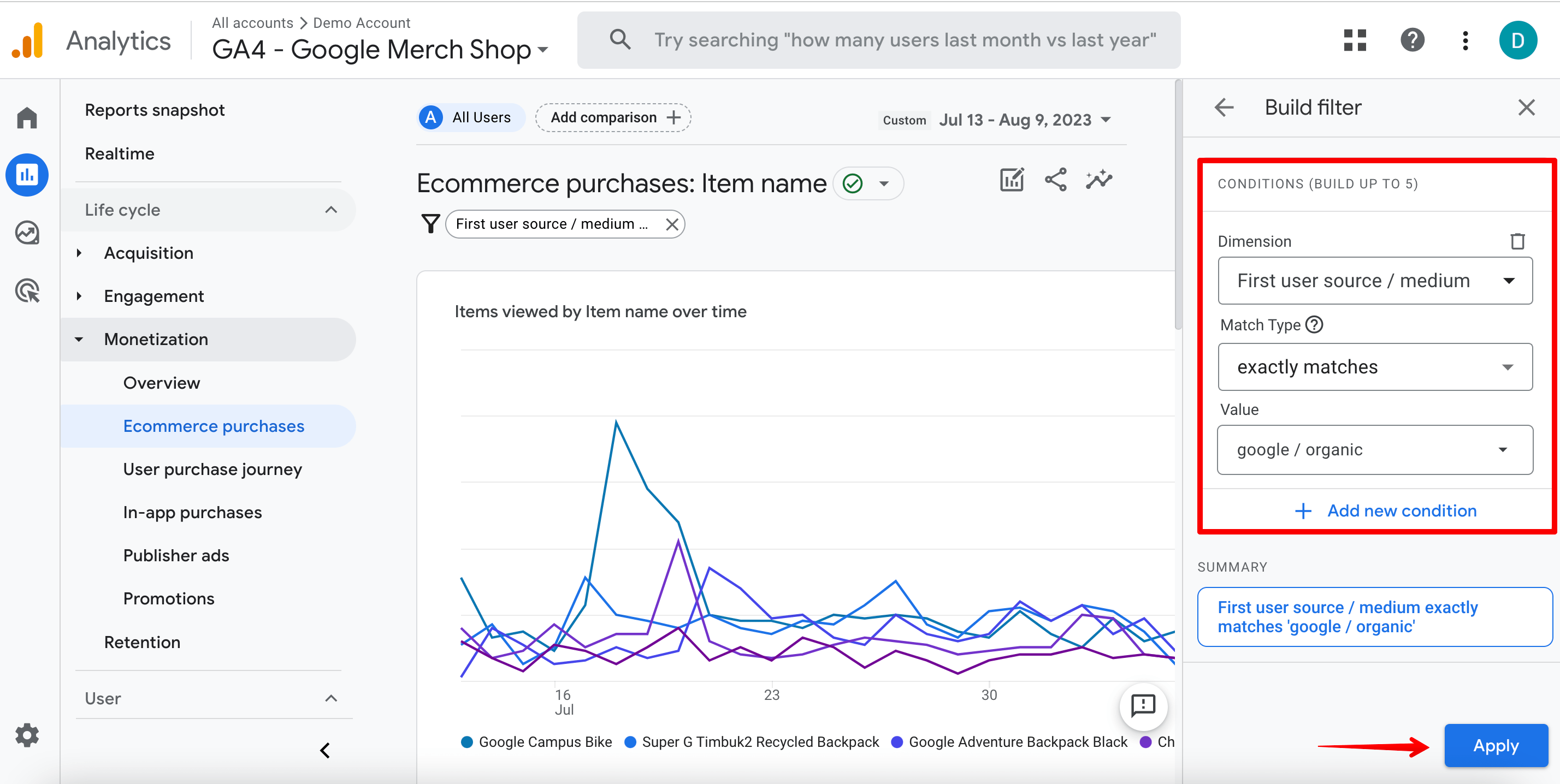Image resolution: width=1560 pixels, height=784 pixels.
Task: Open User purchase journey
Action: click(x=212, y=469)
